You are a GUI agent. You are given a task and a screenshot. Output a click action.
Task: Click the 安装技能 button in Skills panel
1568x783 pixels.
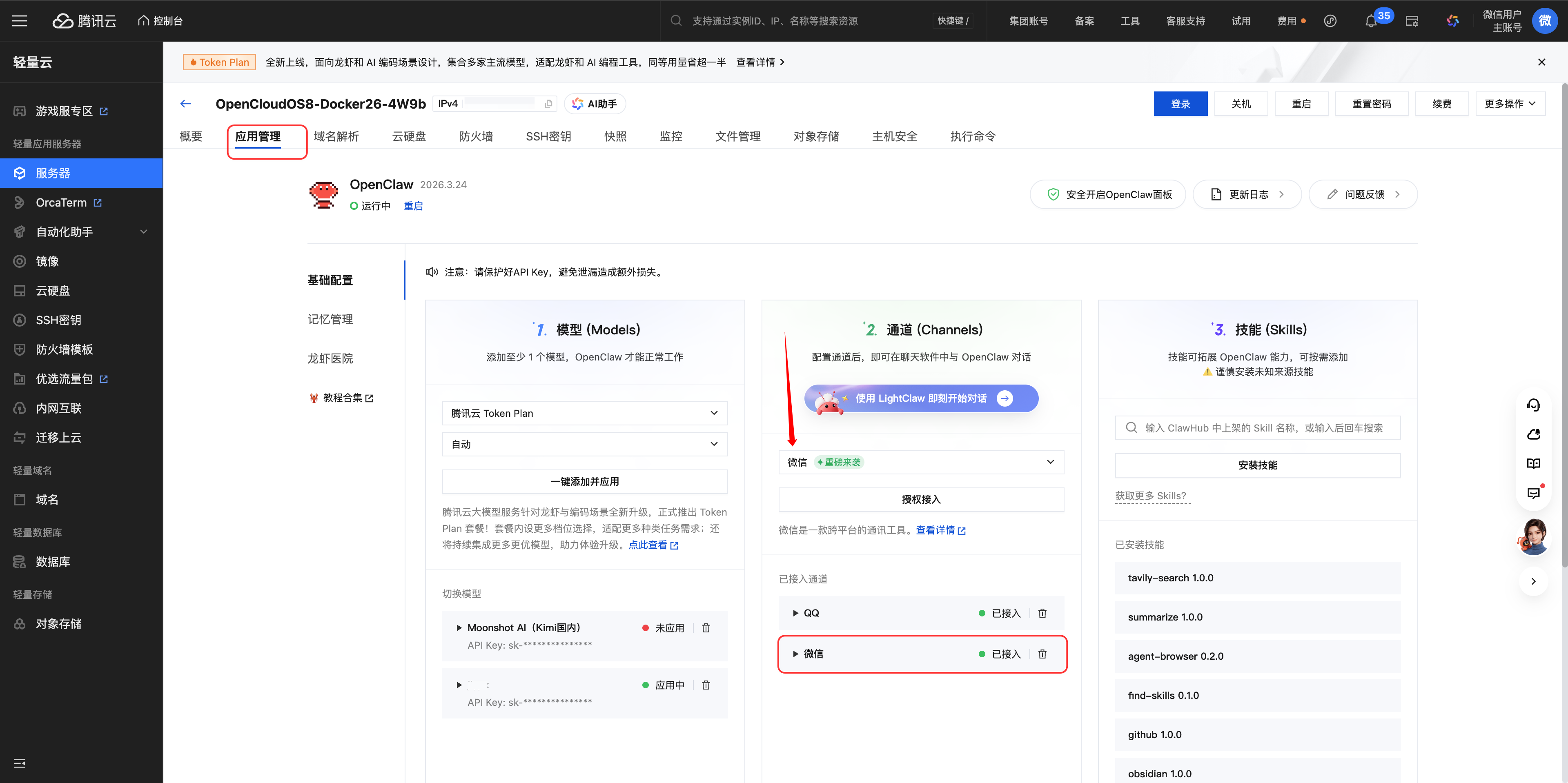pyautogui.click(x=1258, y=465)
